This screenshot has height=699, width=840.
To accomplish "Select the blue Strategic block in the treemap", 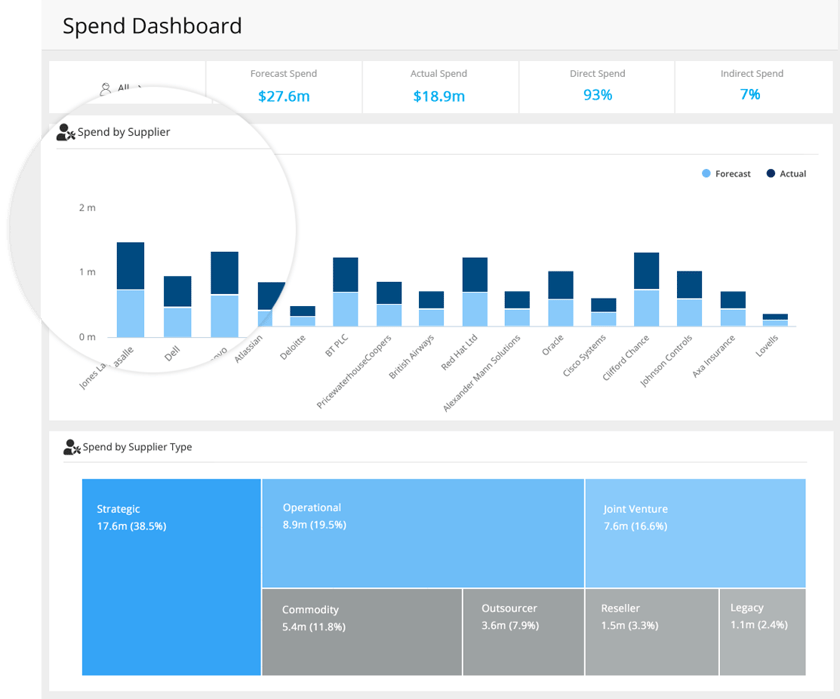I will click(171, 575).
